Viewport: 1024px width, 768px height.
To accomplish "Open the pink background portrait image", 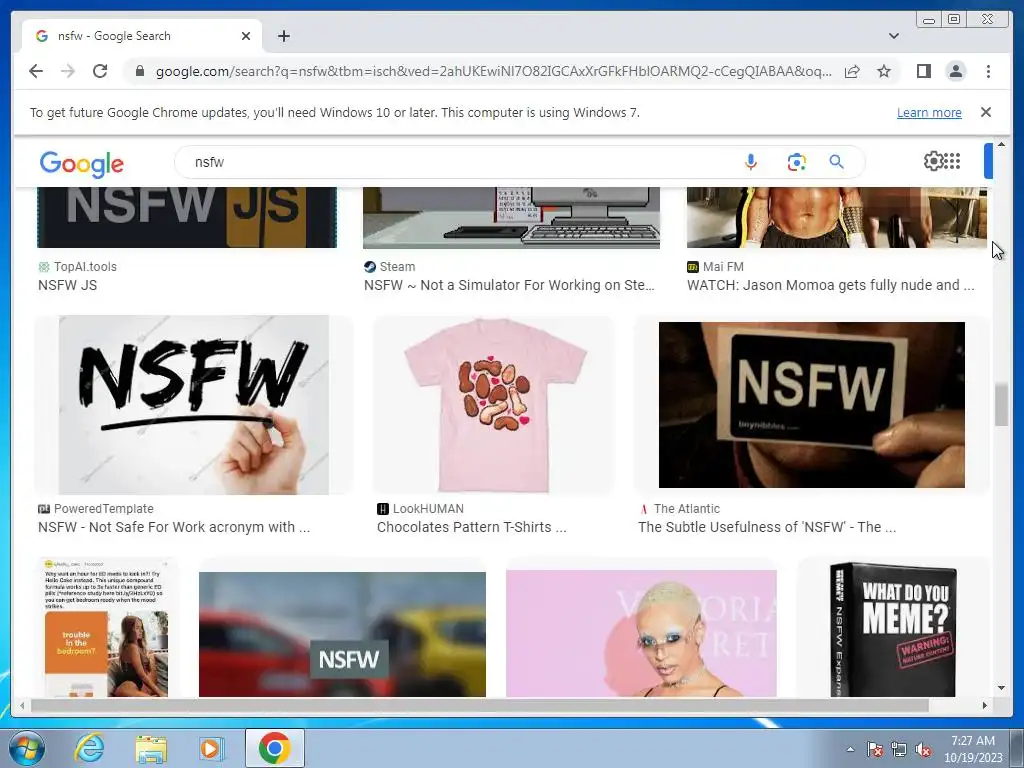I will point(641,633).
